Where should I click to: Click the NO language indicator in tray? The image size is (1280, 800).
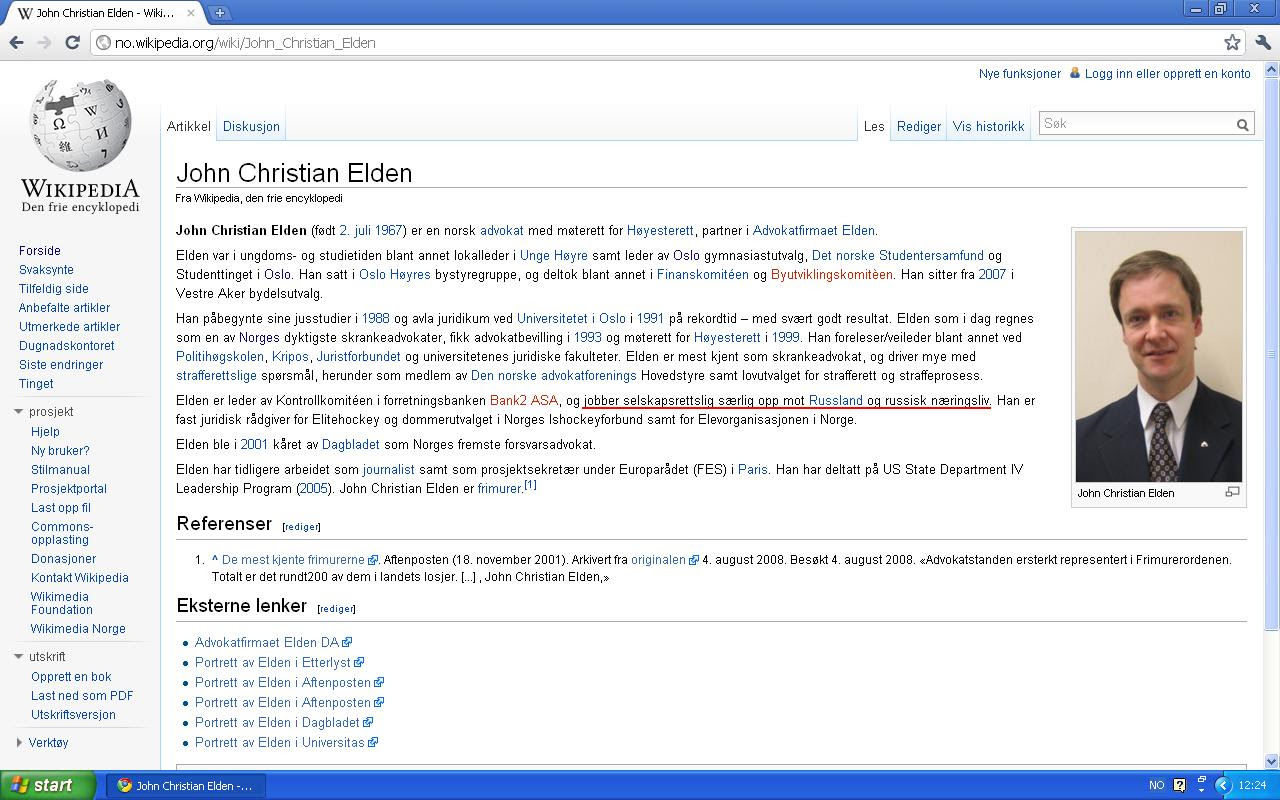pos(1157,786)
